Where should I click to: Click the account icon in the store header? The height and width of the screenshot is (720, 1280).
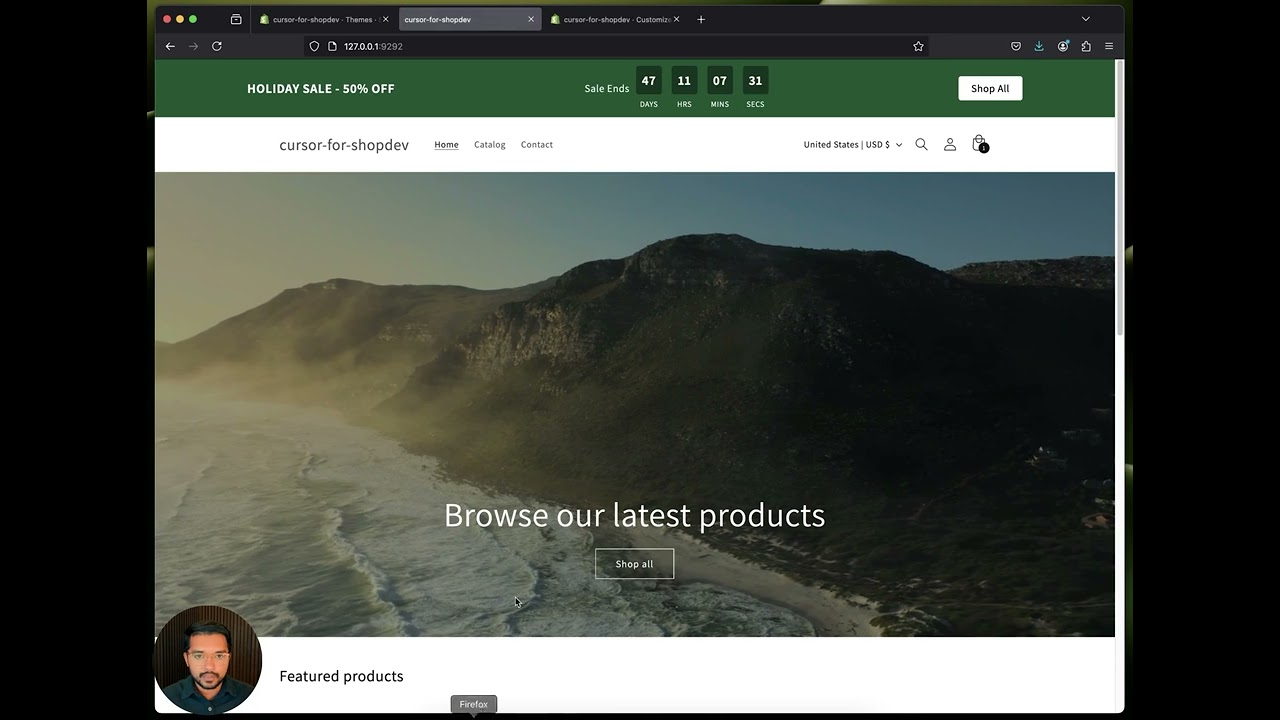[x=950, y=144]
